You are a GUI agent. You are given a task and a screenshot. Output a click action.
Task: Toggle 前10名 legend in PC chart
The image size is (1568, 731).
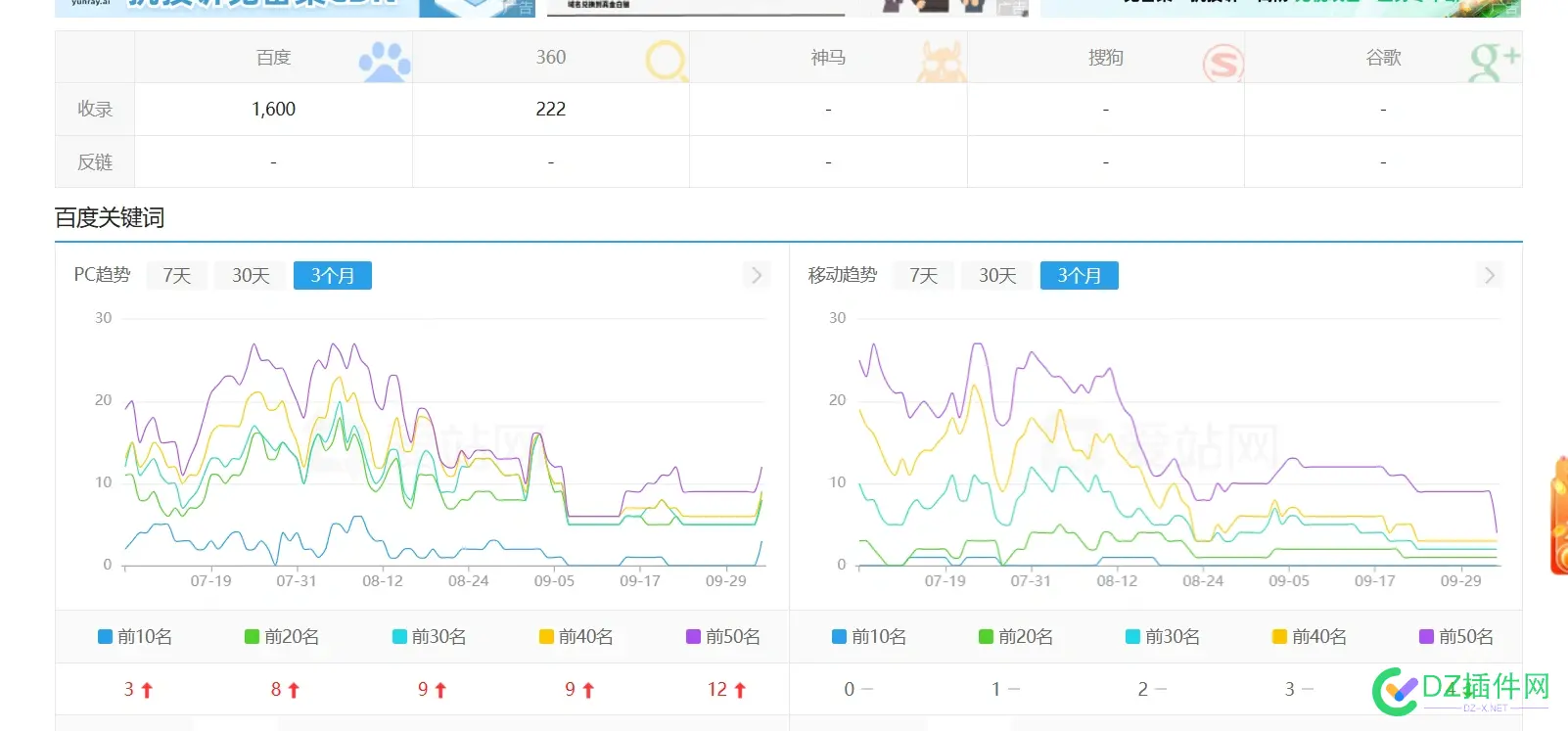135,637
